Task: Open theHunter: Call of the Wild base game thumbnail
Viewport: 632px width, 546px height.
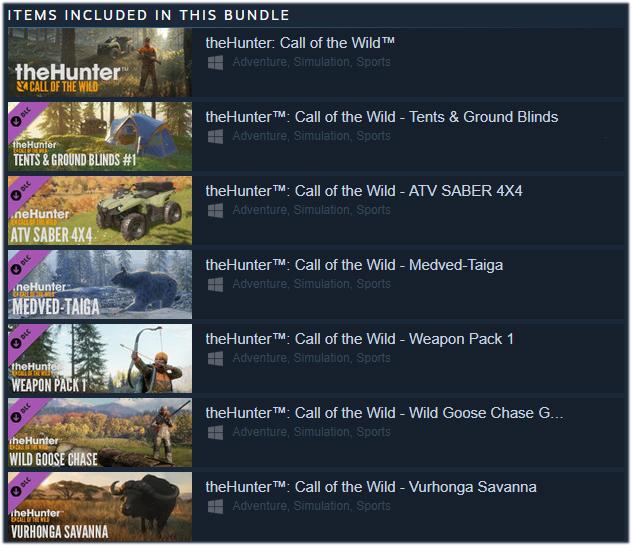Action: click(100, 62)
